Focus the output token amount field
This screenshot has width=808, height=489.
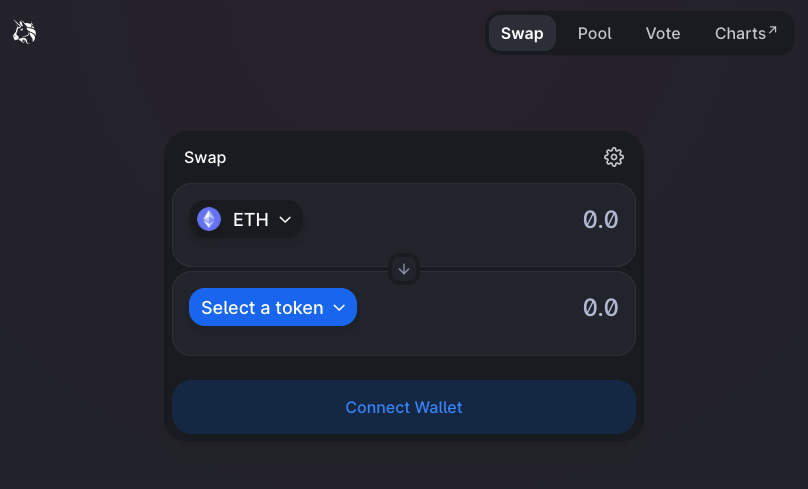click(490, 308)
